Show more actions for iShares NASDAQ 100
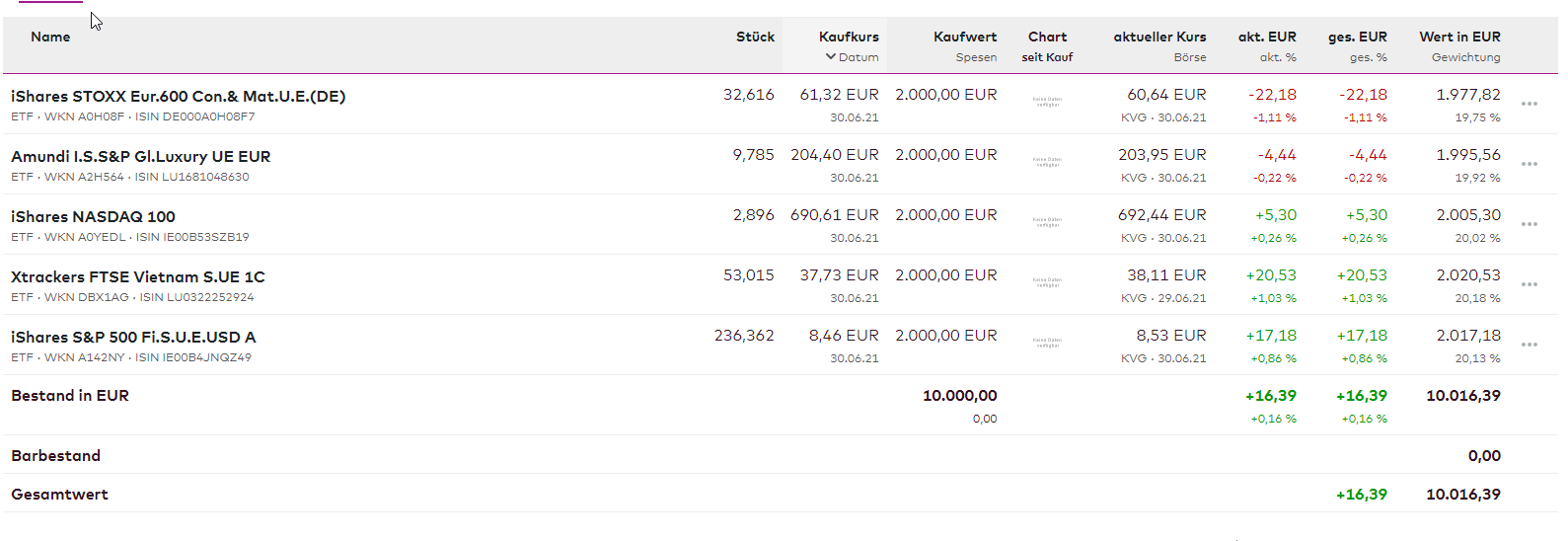Screen dimensions: 1568x541 (x=1529, y=224)
